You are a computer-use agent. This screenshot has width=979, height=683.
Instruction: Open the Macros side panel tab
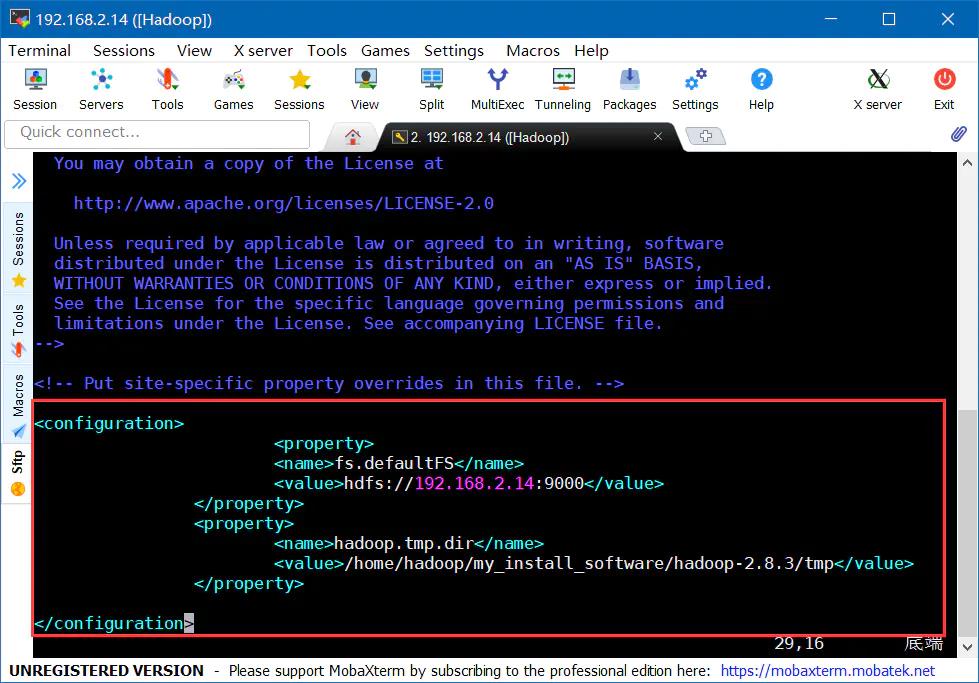click(18, 405)
